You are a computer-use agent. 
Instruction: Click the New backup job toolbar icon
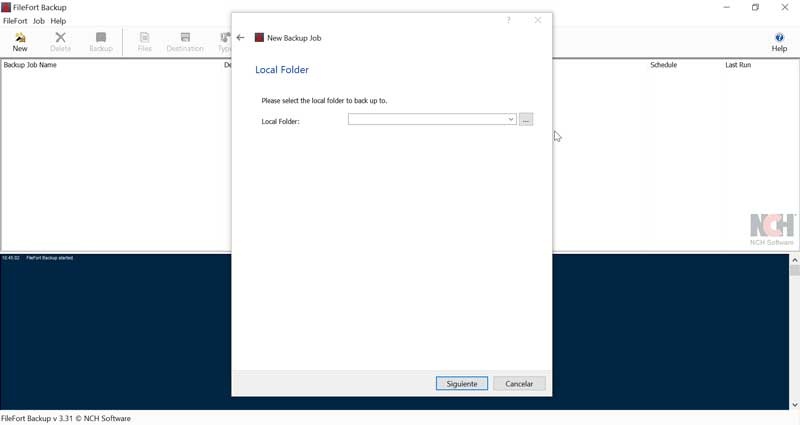pyautogui.click(x=20, y=42)
